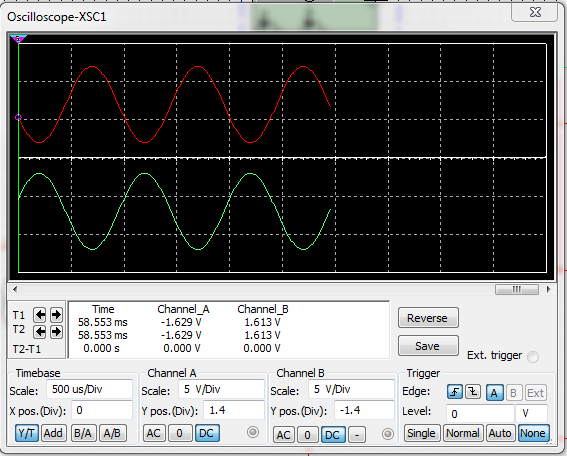Click the scroll left arrow under the display

pyautogui.click(x=15, y=289)
